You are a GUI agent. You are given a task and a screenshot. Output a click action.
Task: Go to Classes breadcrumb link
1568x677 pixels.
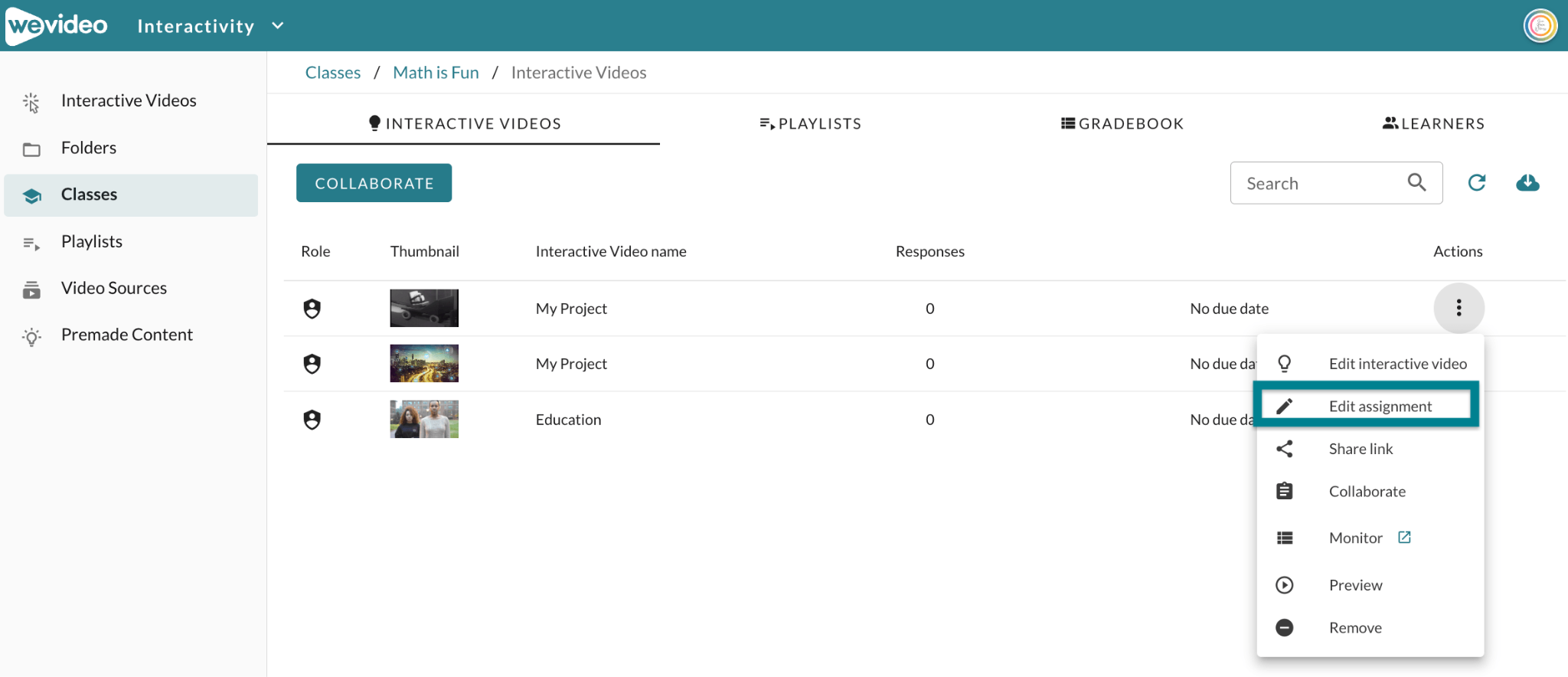pyautogui.click(x=333, y=73)
